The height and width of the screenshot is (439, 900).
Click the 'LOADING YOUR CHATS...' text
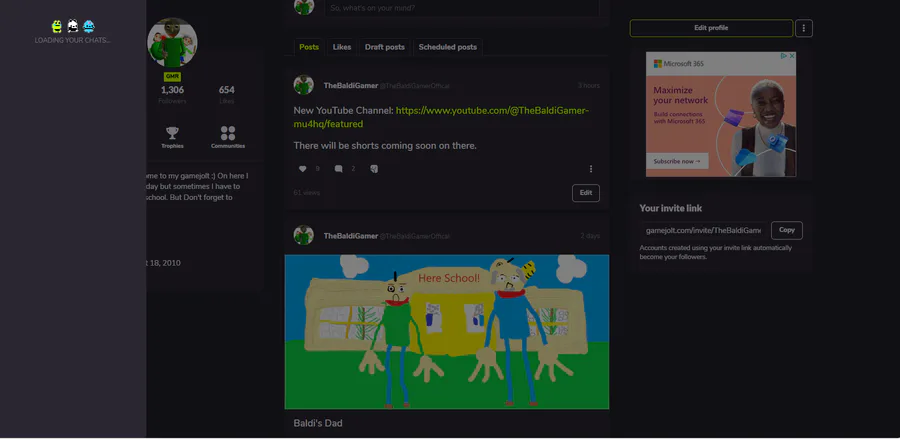[72, 41]
